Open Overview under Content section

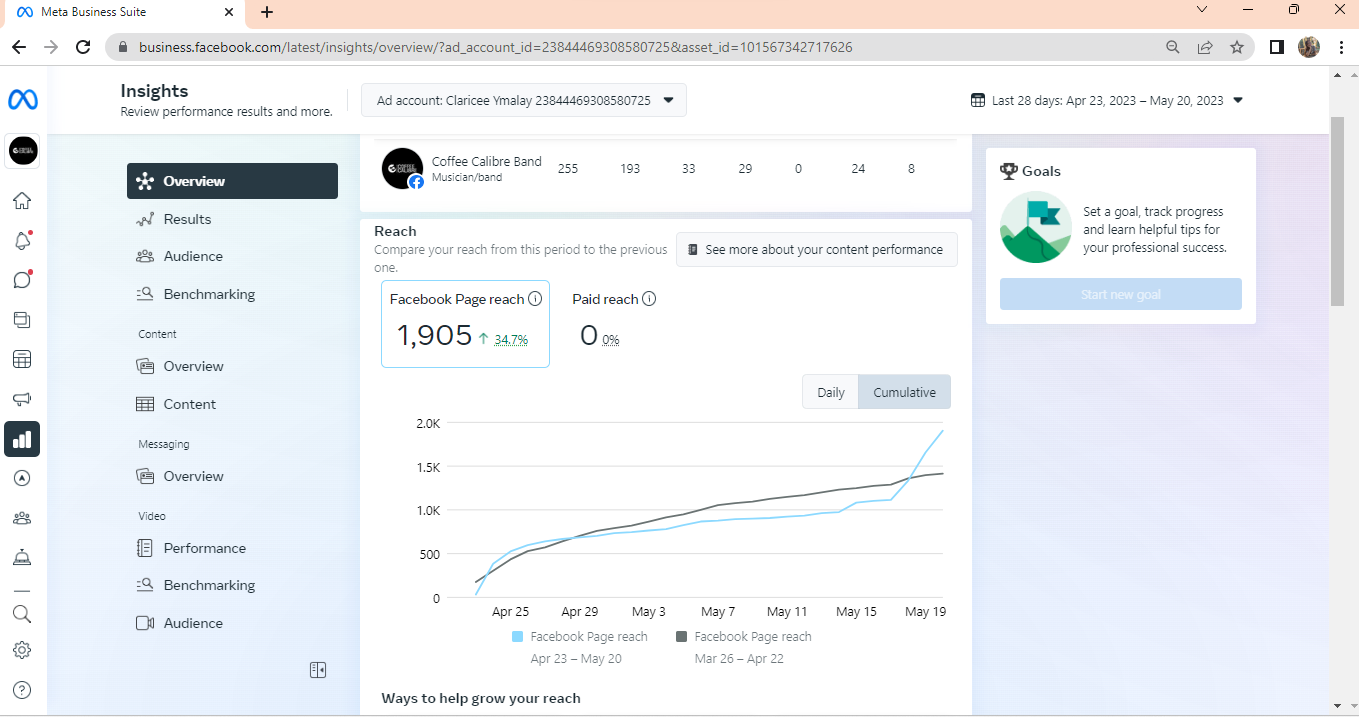coord(232,366)
